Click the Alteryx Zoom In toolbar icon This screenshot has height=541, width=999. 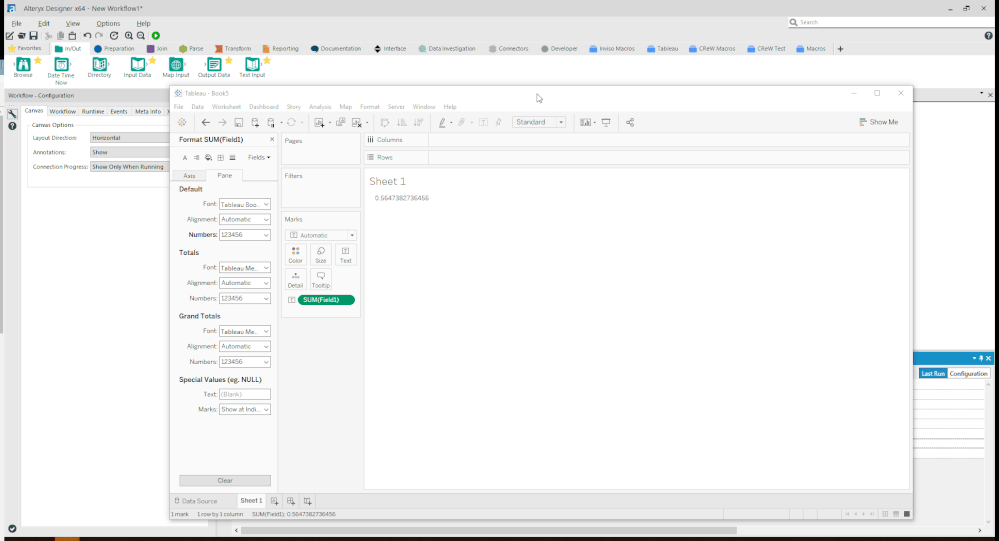click(x=129, y=36)
